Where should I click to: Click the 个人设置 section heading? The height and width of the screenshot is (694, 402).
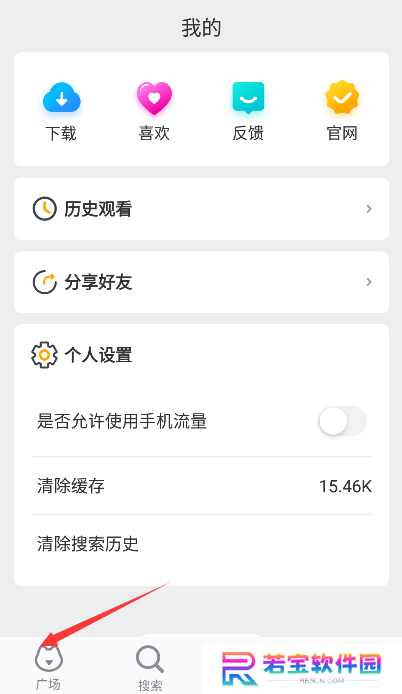[x=98, y=355]
